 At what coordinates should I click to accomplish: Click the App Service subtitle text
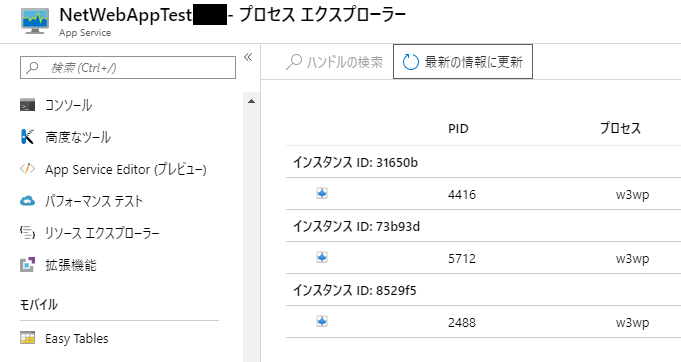coord(85,33)
